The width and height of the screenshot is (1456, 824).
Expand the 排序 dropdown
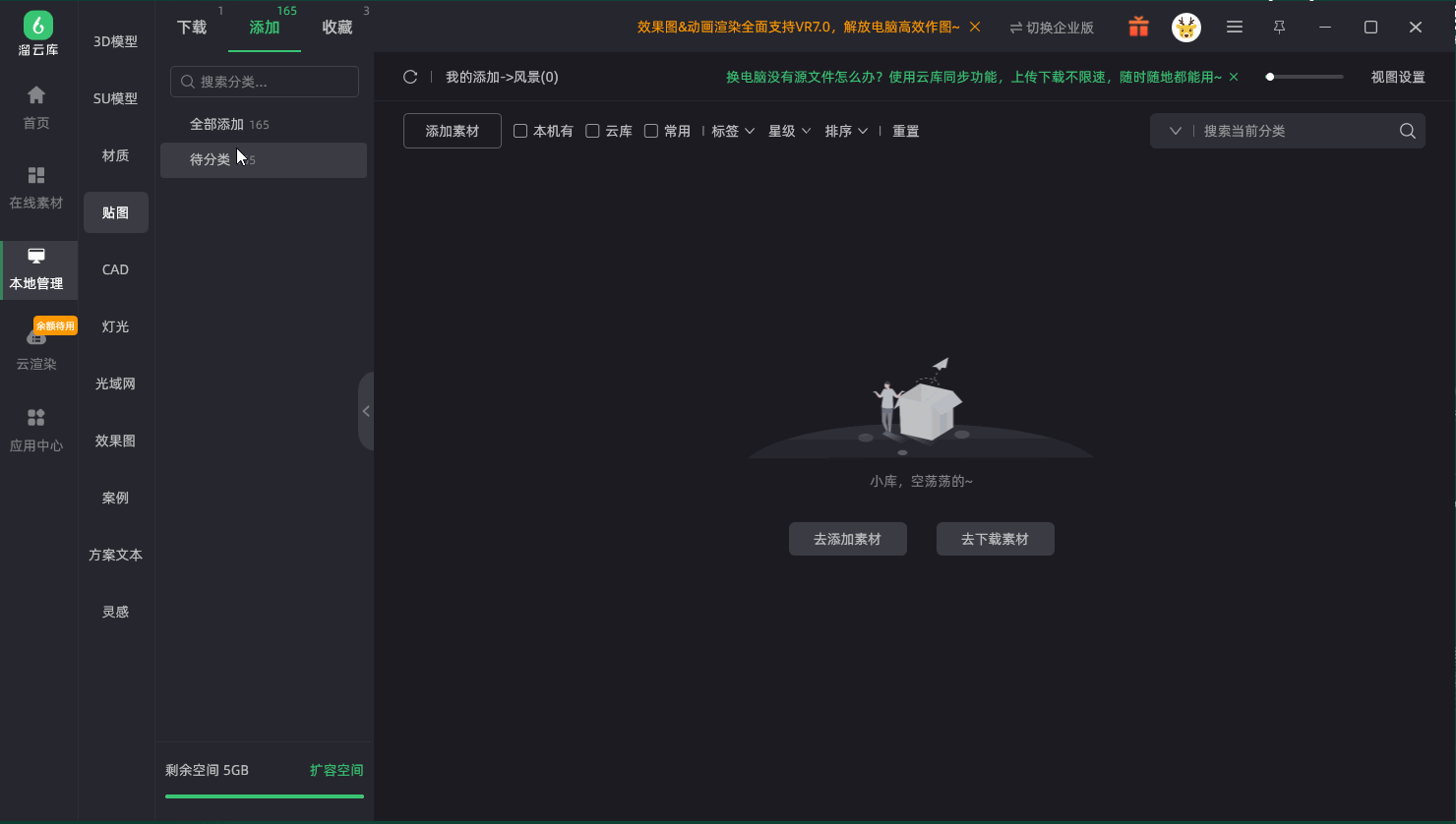[x=847, y=131]
